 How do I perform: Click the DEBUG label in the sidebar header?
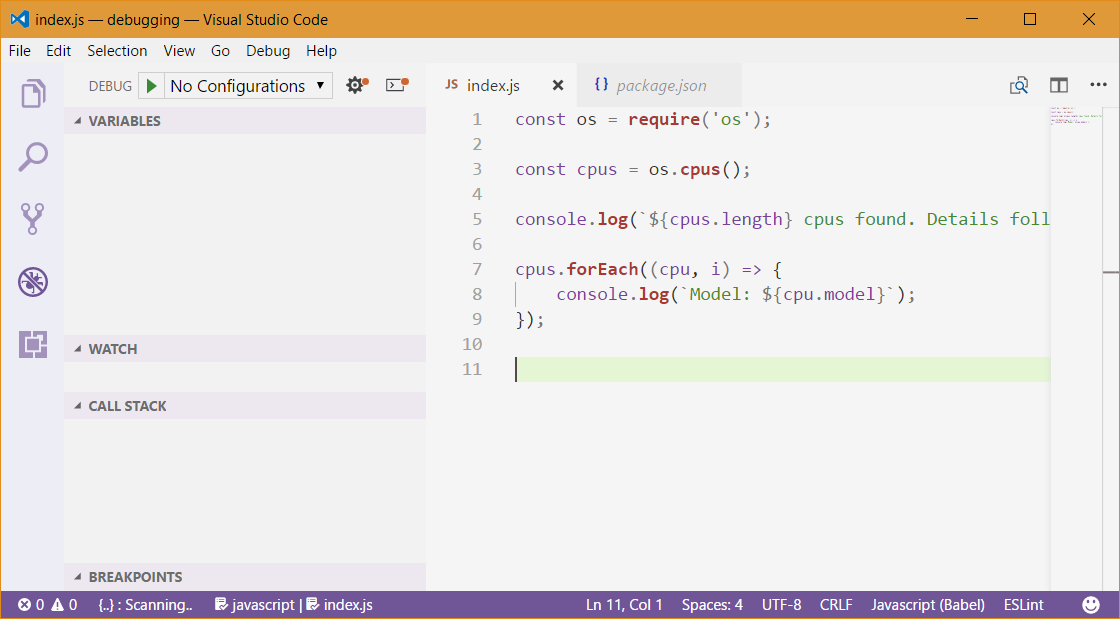(110, 86)
